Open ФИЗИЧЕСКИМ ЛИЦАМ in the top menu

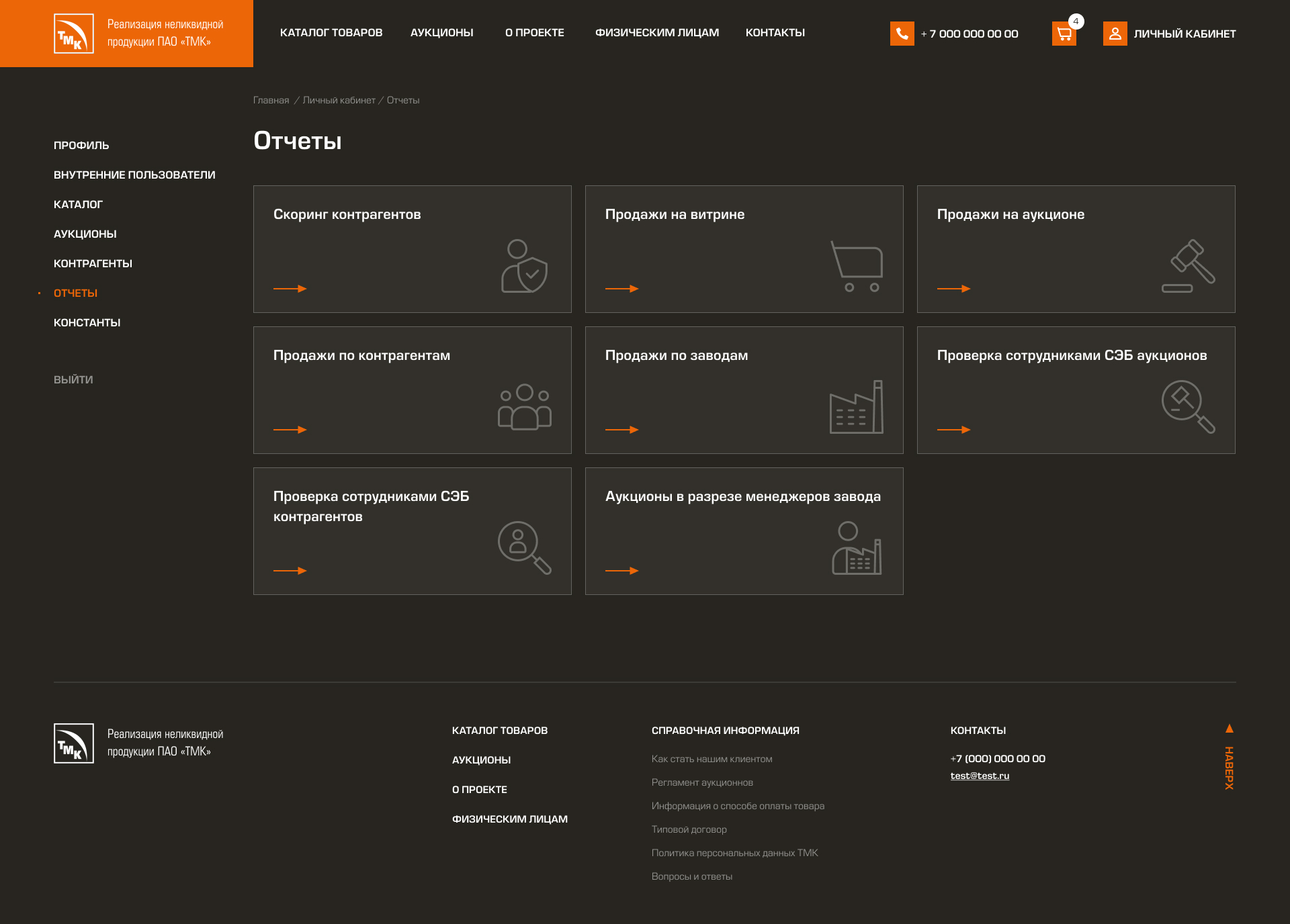click(x=657, y=33)
